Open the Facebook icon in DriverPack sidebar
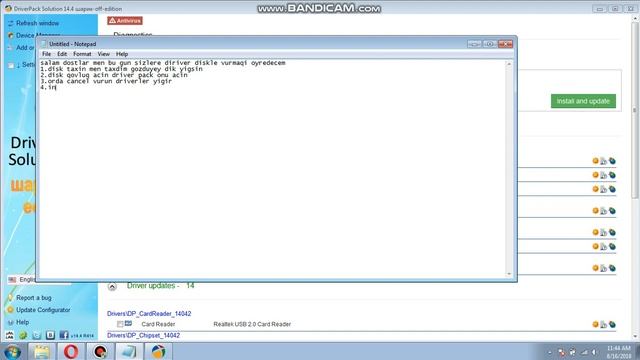640x360 pixels. click(x=64, y=335)
